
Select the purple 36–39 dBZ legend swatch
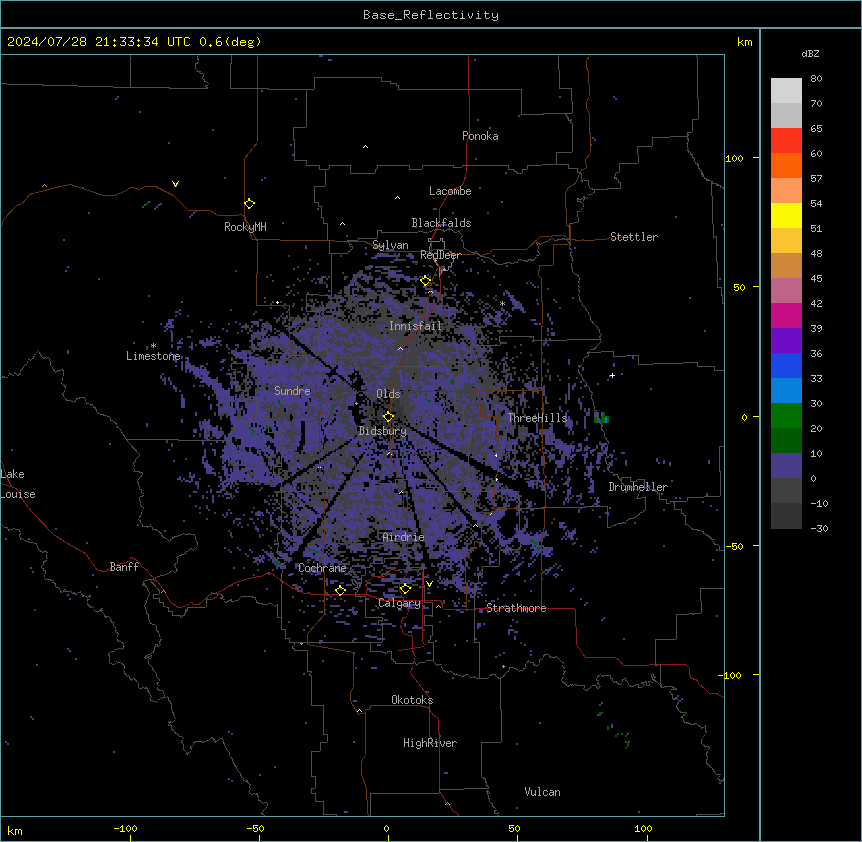point(786,341)
